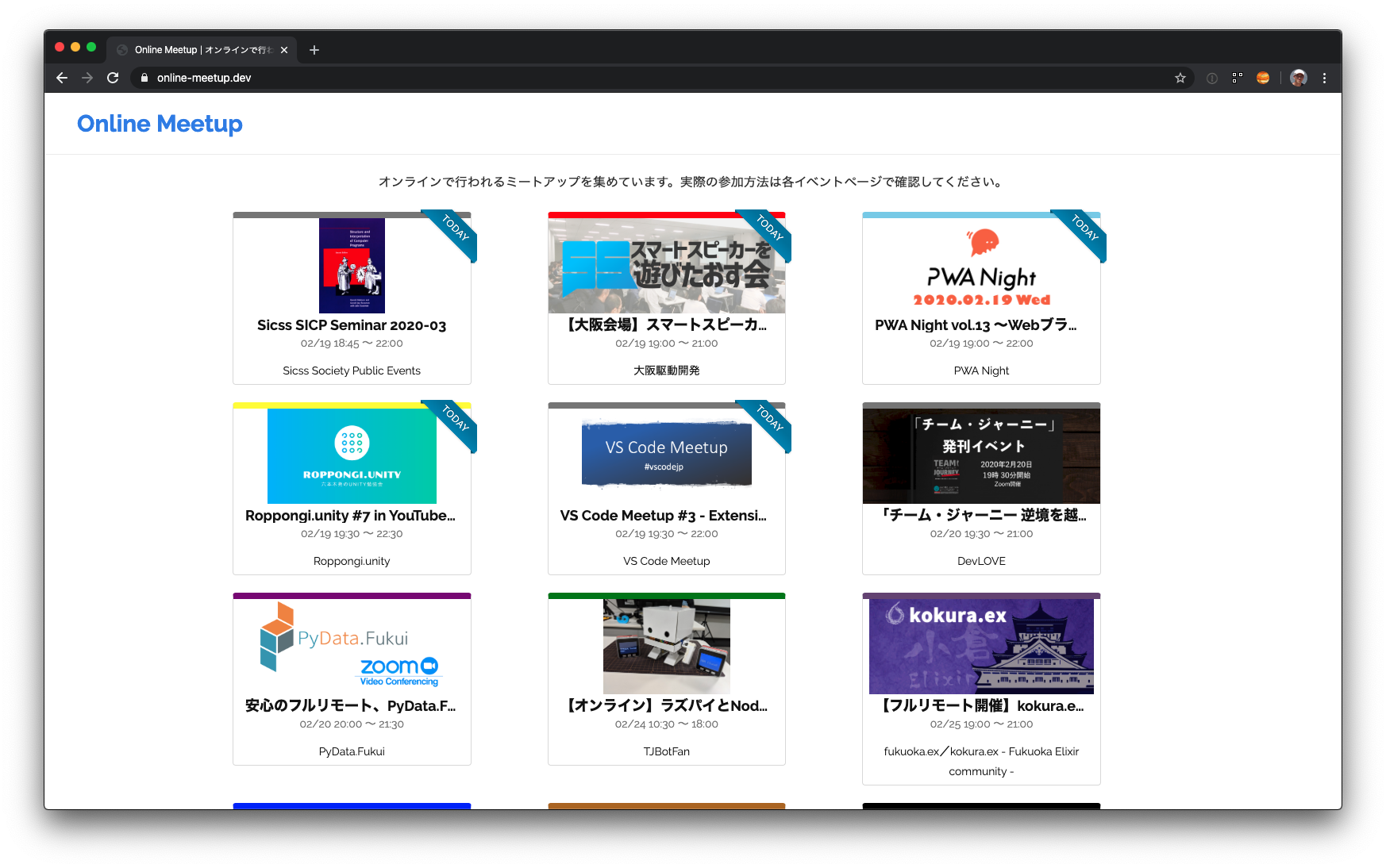Click the TJBot robot photo thumbnail

[x=667, y=647]
